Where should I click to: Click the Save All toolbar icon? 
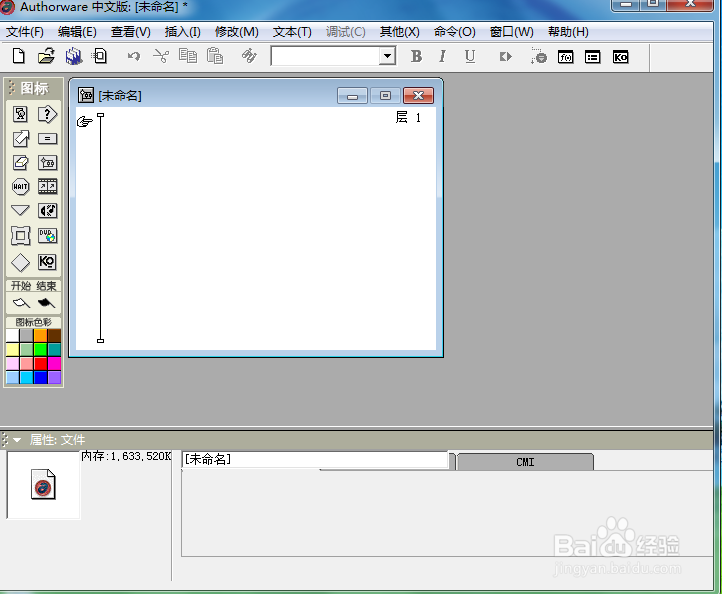(73, 56)
